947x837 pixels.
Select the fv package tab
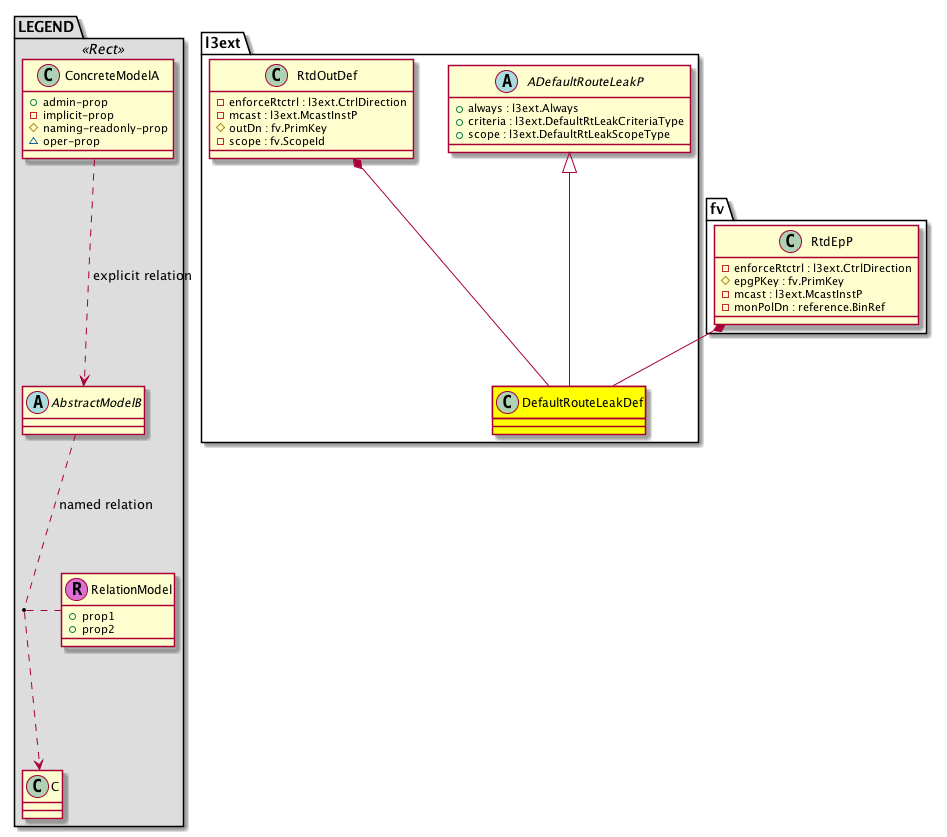[x=718, y=209]
